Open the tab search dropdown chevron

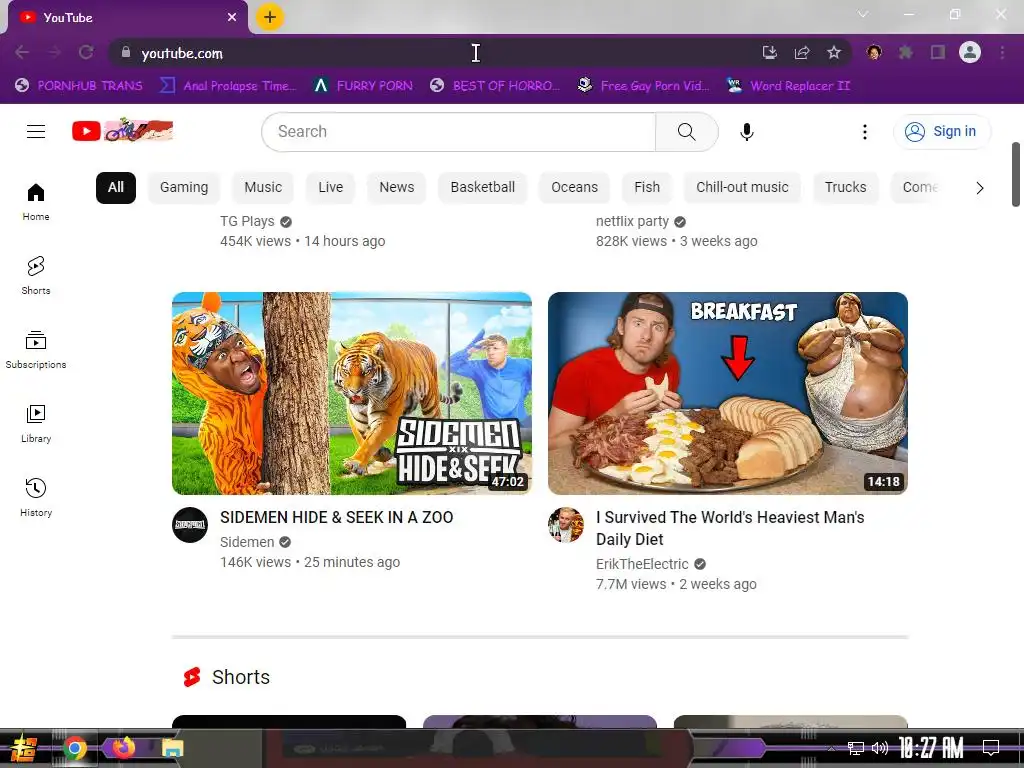click(x=863, y=14)
